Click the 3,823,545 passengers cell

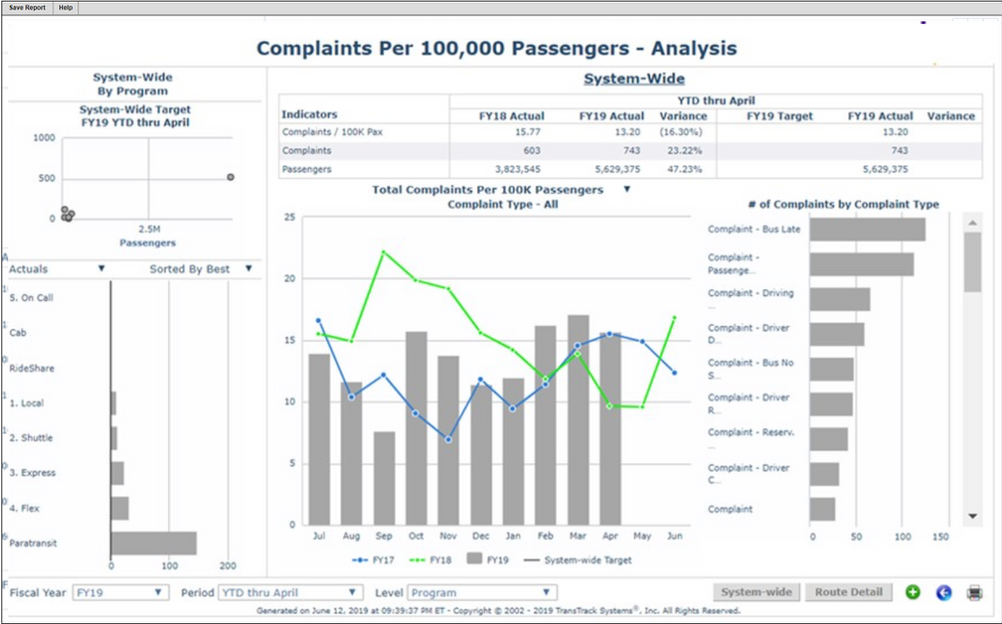(x=518, y=169)
